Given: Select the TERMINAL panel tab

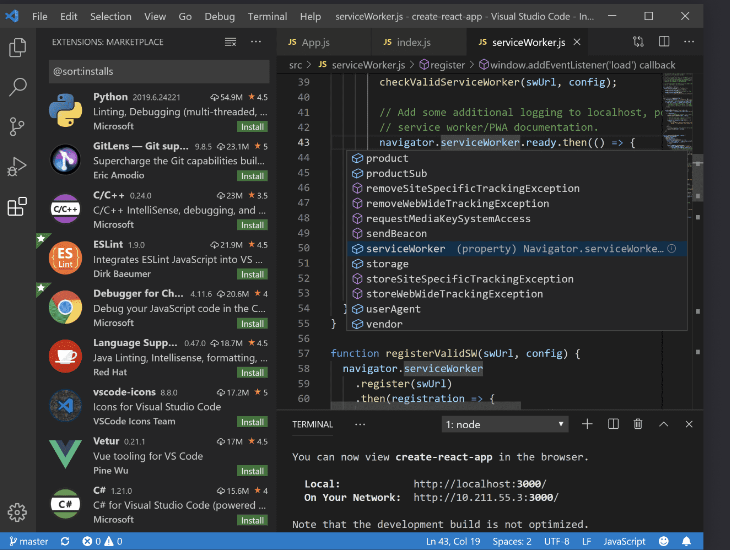Looking at the screenshot, I should click(312, 424).
